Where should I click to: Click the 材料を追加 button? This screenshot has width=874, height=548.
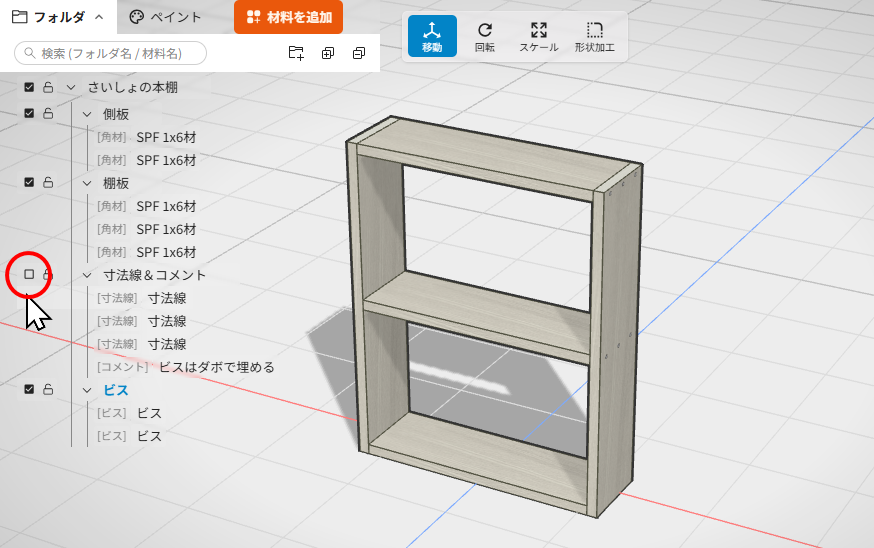288,17
